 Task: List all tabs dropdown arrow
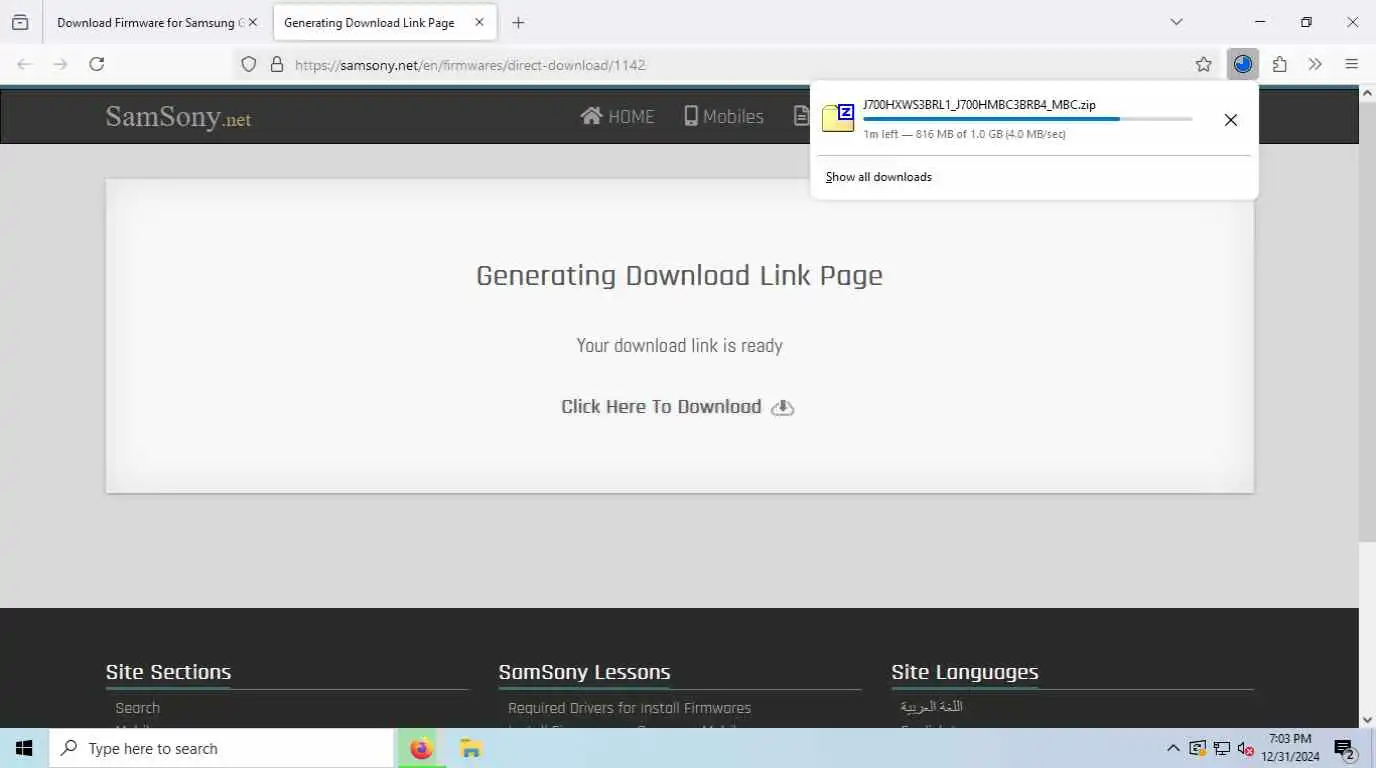click(x=1176, y=22)
